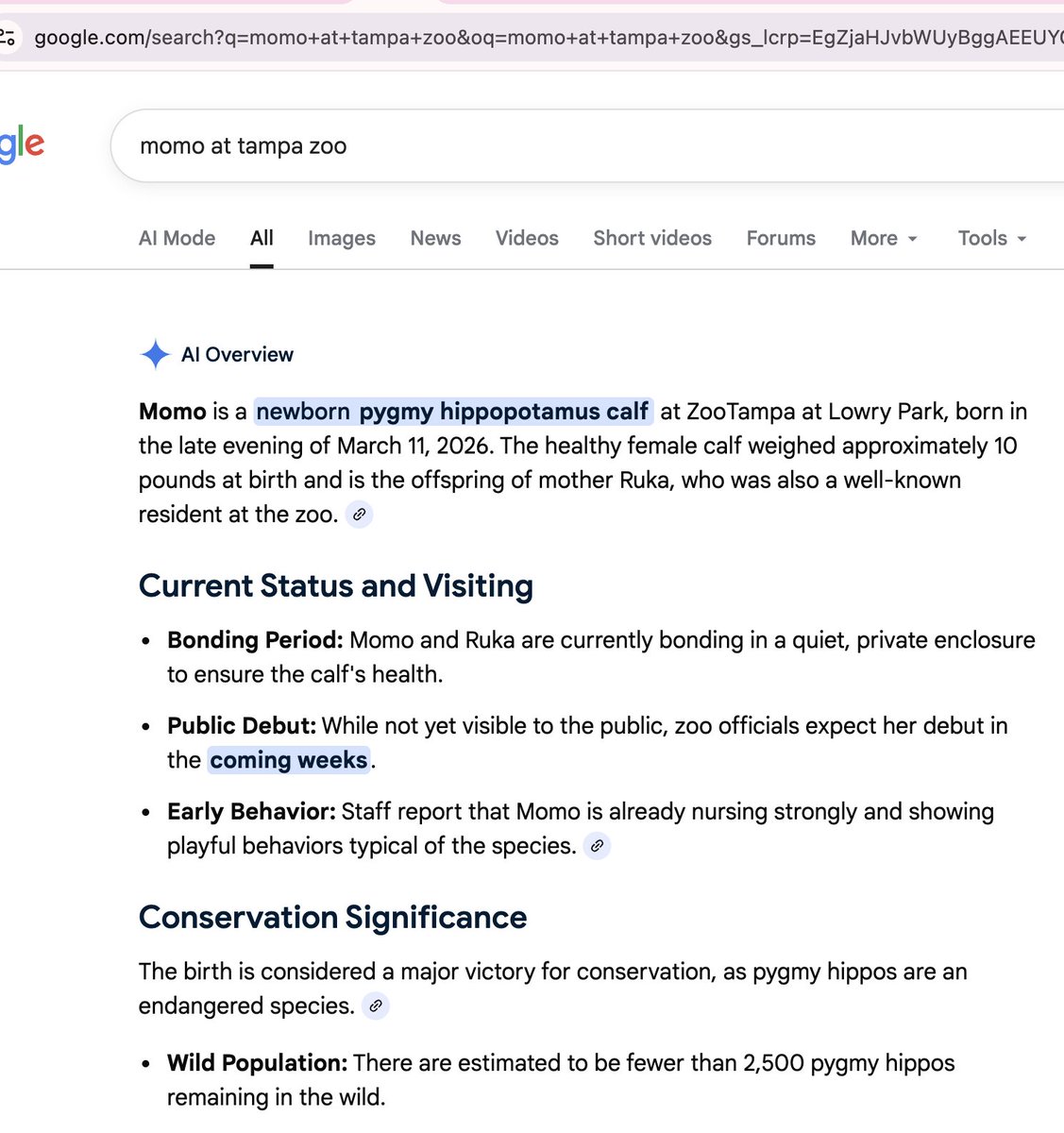Select the All results tab
Viewport: 1064px width, 1133px height.
262,239
